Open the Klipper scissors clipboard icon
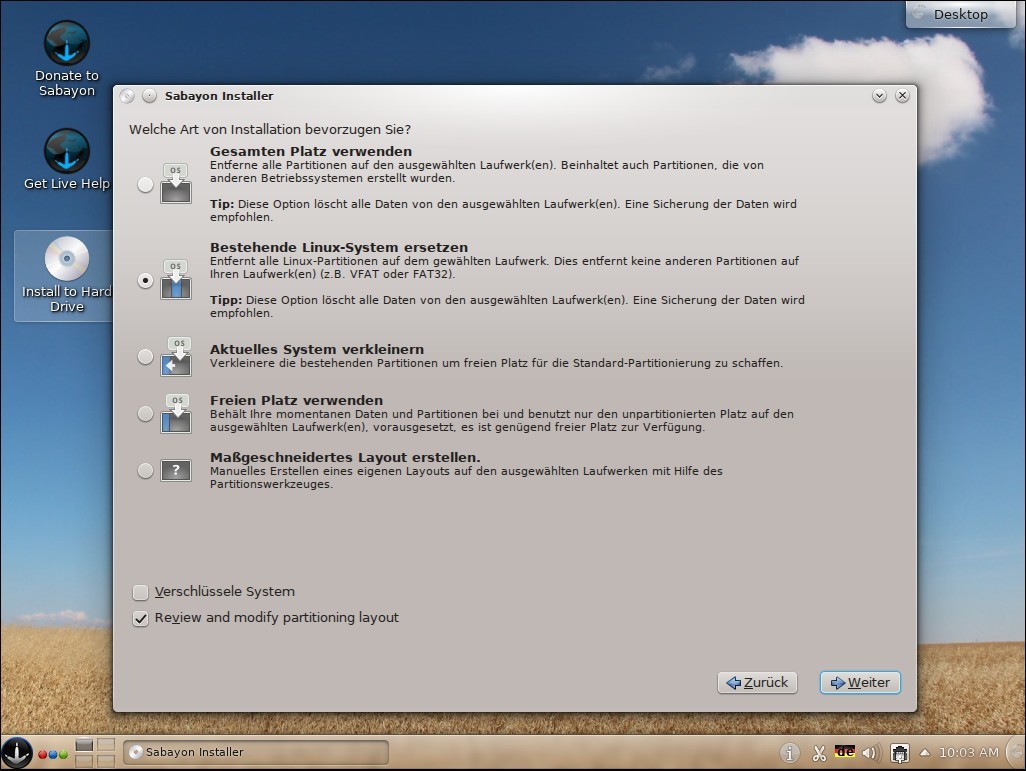 819,753
